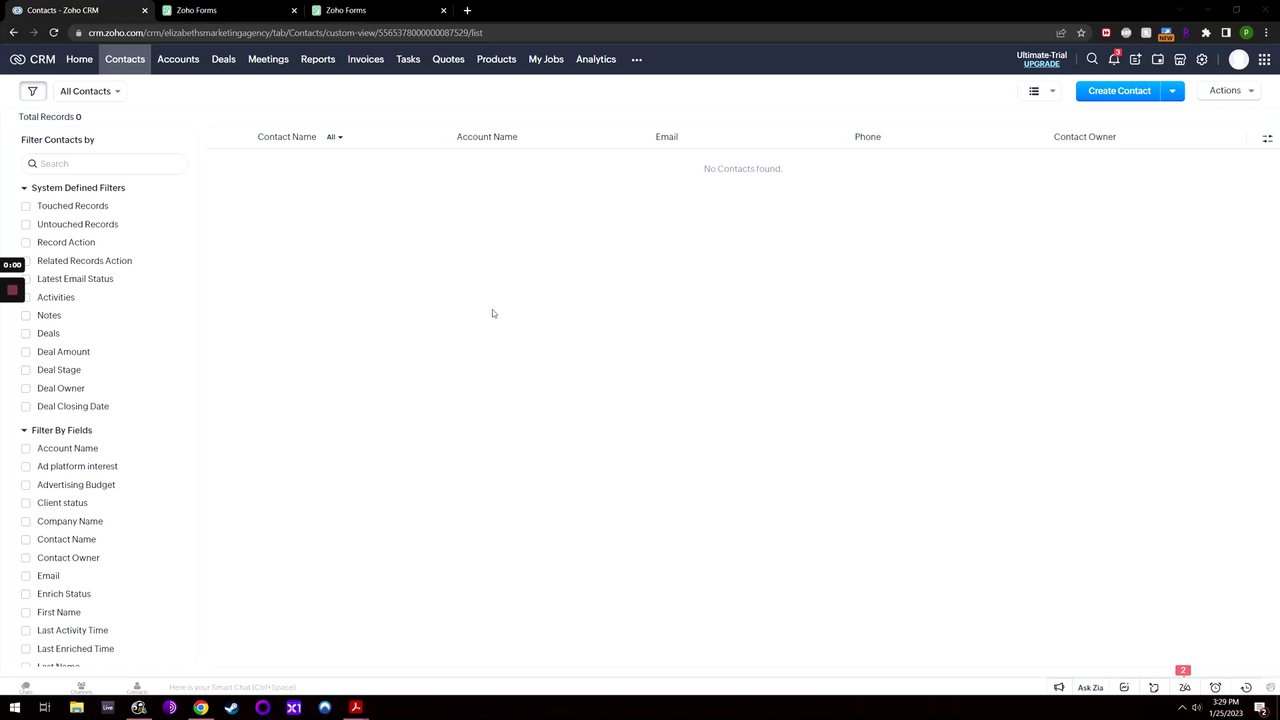Open the Analytics module
The width and height of the screenshot is (1280, 720).
pos(596,59)
